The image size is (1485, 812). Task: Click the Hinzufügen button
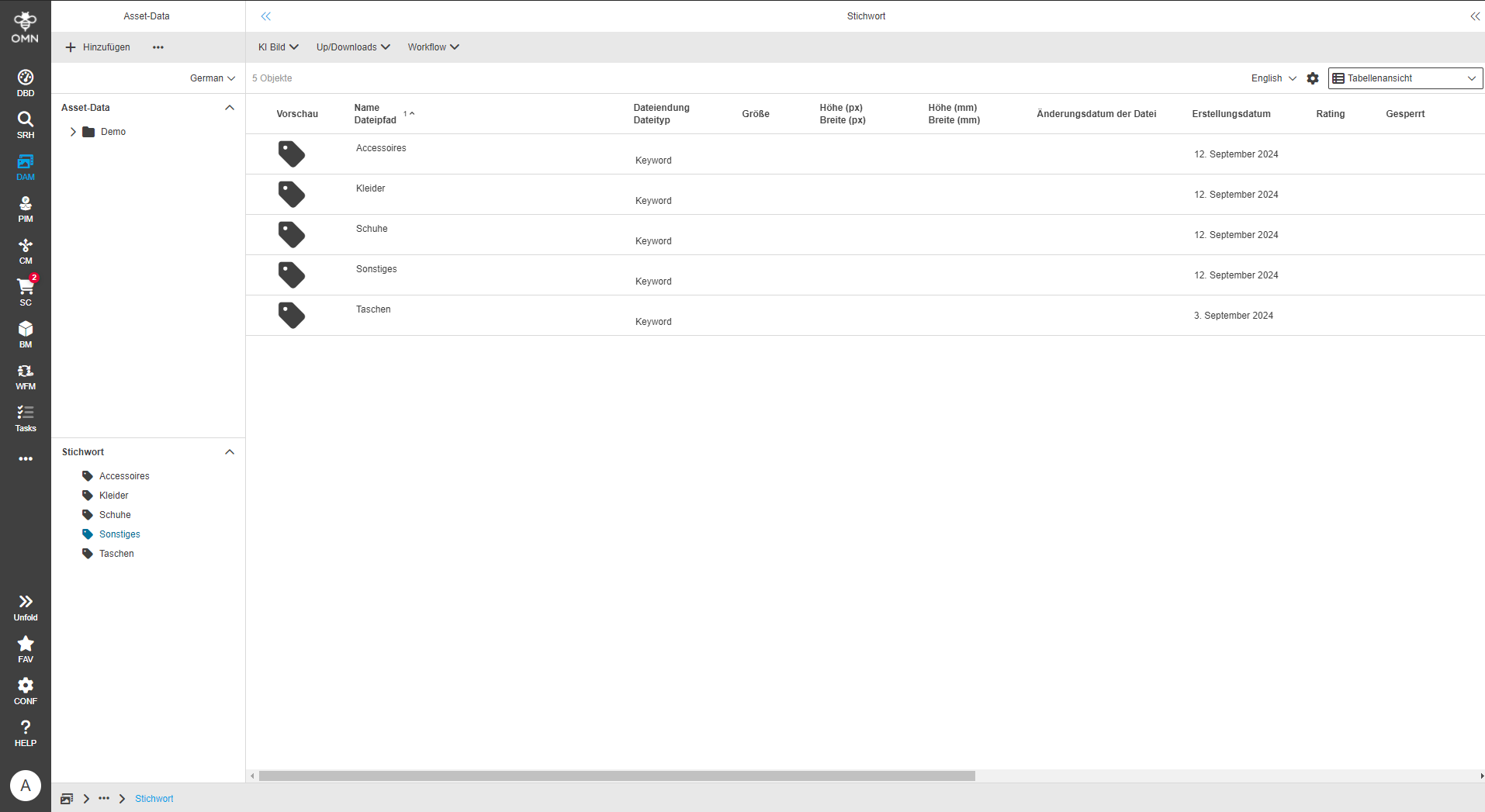click(98, 47)
